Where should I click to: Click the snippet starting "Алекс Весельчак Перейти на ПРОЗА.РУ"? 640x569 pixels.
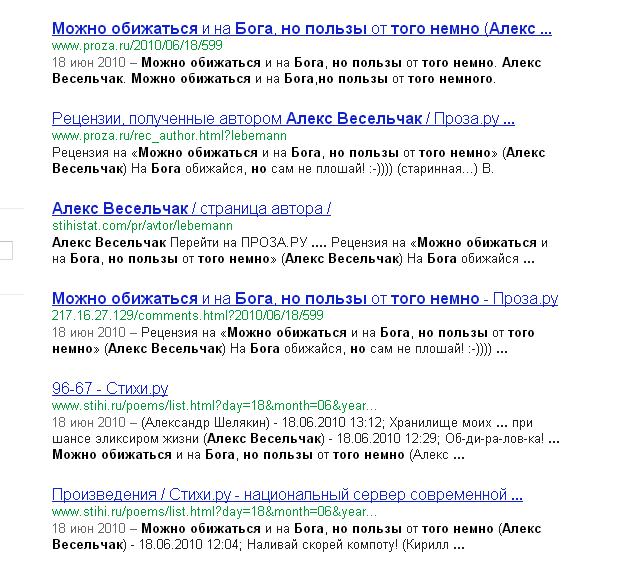click(x=290, y=250)
